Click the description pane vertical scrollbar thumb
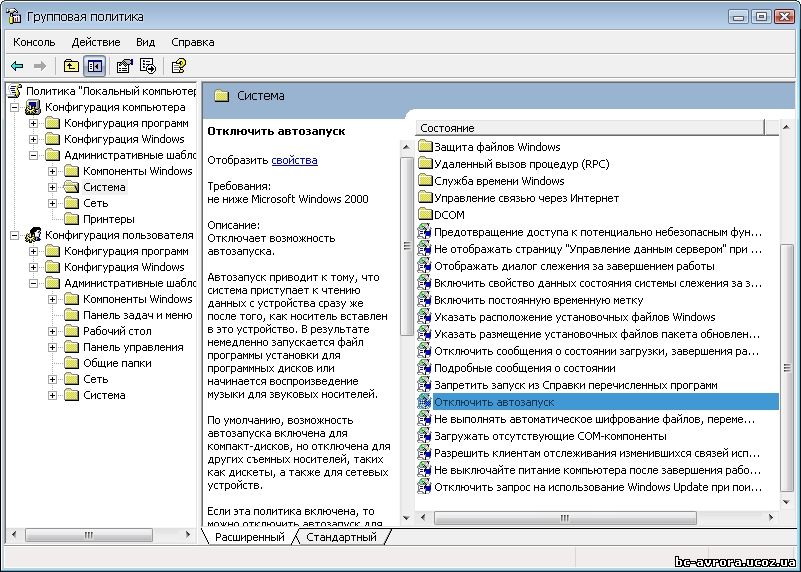This screenshot has height=572, width=801. point(407,246)
